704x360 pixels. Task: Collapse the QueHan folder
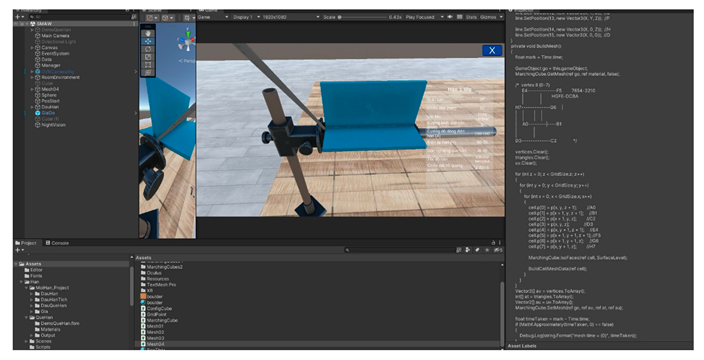click(26, 317)
